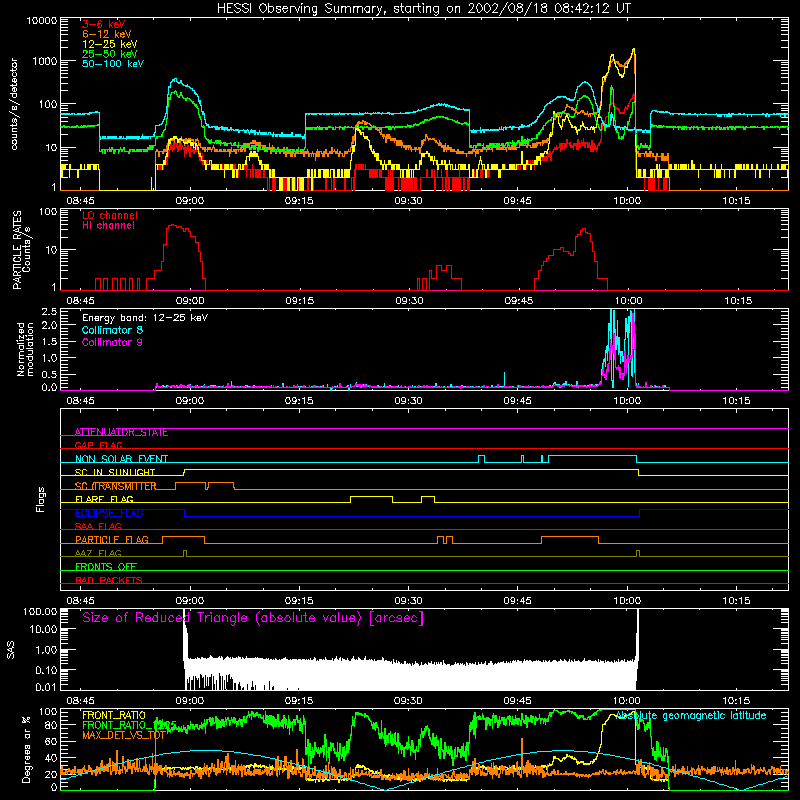
Task: Click the 10:15 tick below the SAS panel
Action: pos(736,701)
